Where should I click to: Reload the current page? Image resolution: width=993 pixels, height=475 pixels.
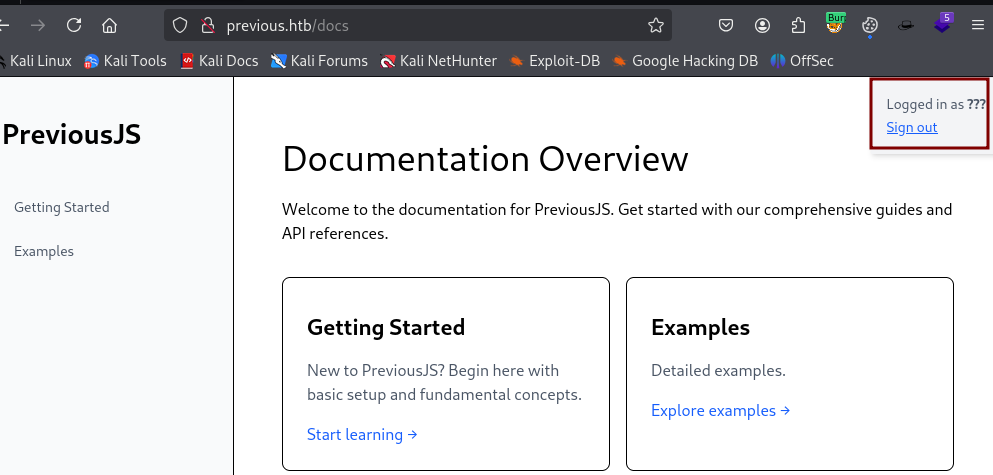[x=74, y=25]
